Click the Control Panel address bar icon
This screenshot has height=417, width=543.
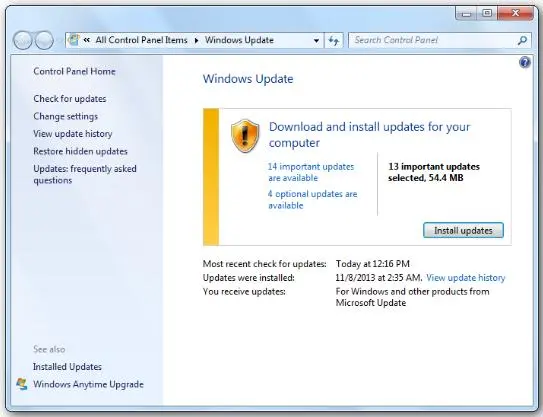(x=74, y=40)
